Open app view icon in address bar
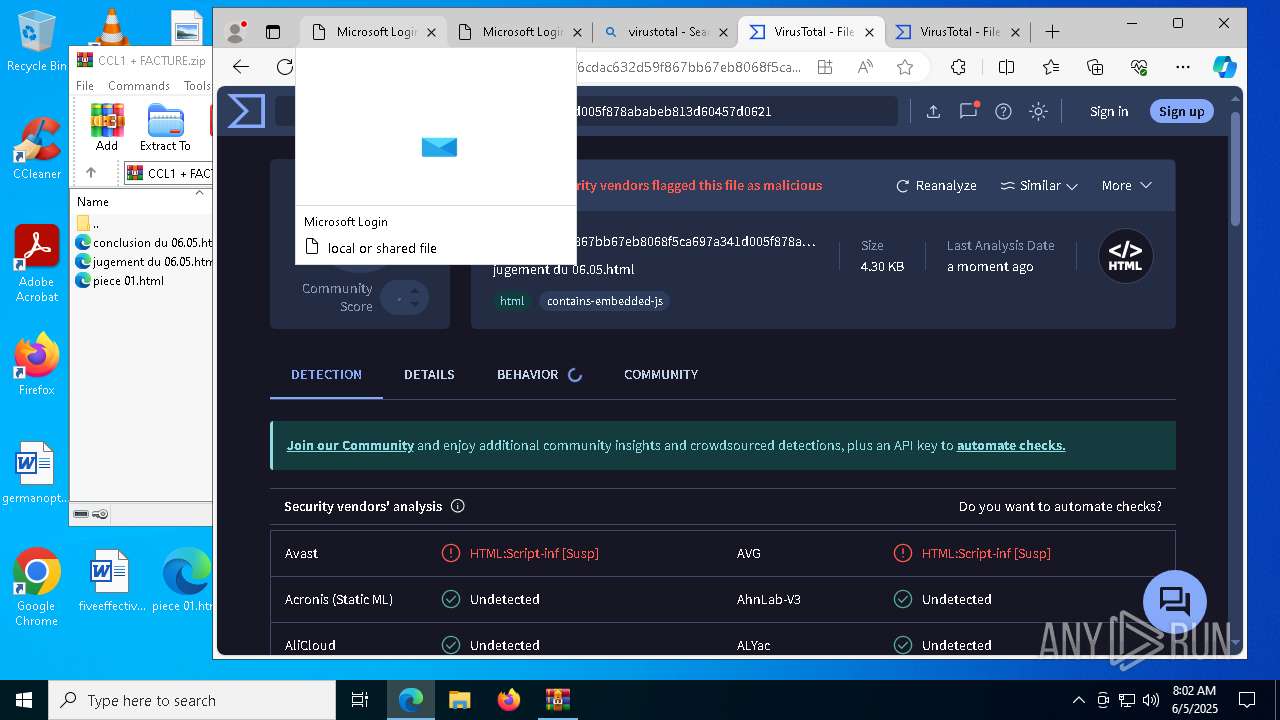 (825, 67)
